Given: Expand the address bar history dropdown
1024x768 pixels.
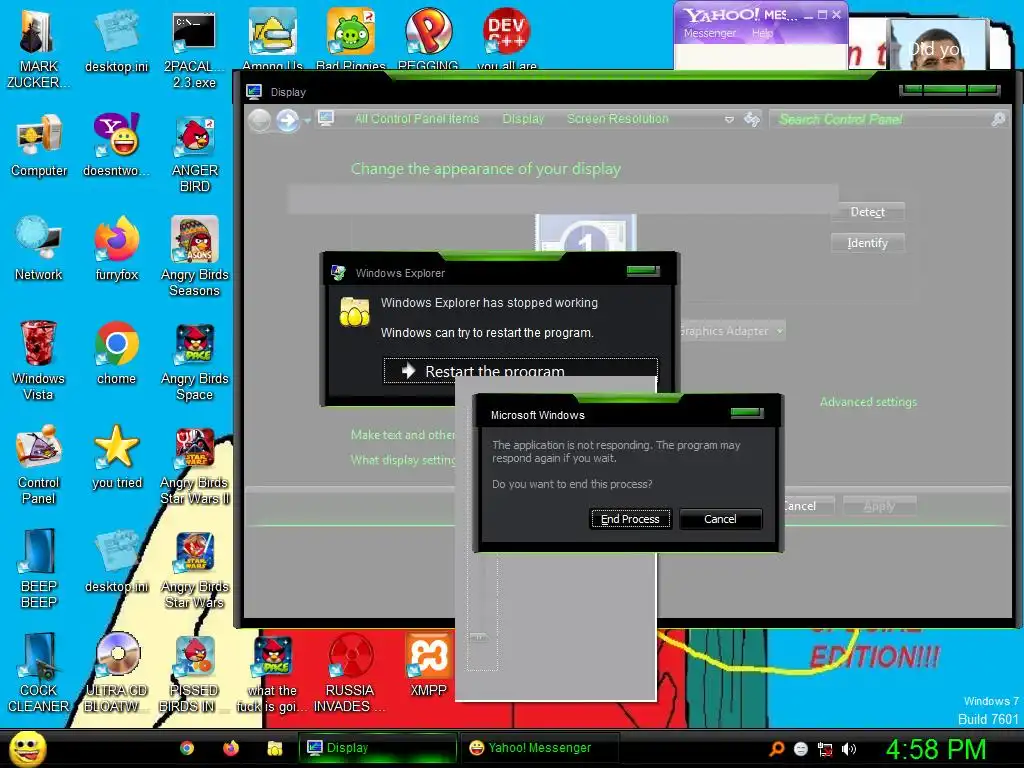Looking at the screenshot, I should click(x=729, y=120).
